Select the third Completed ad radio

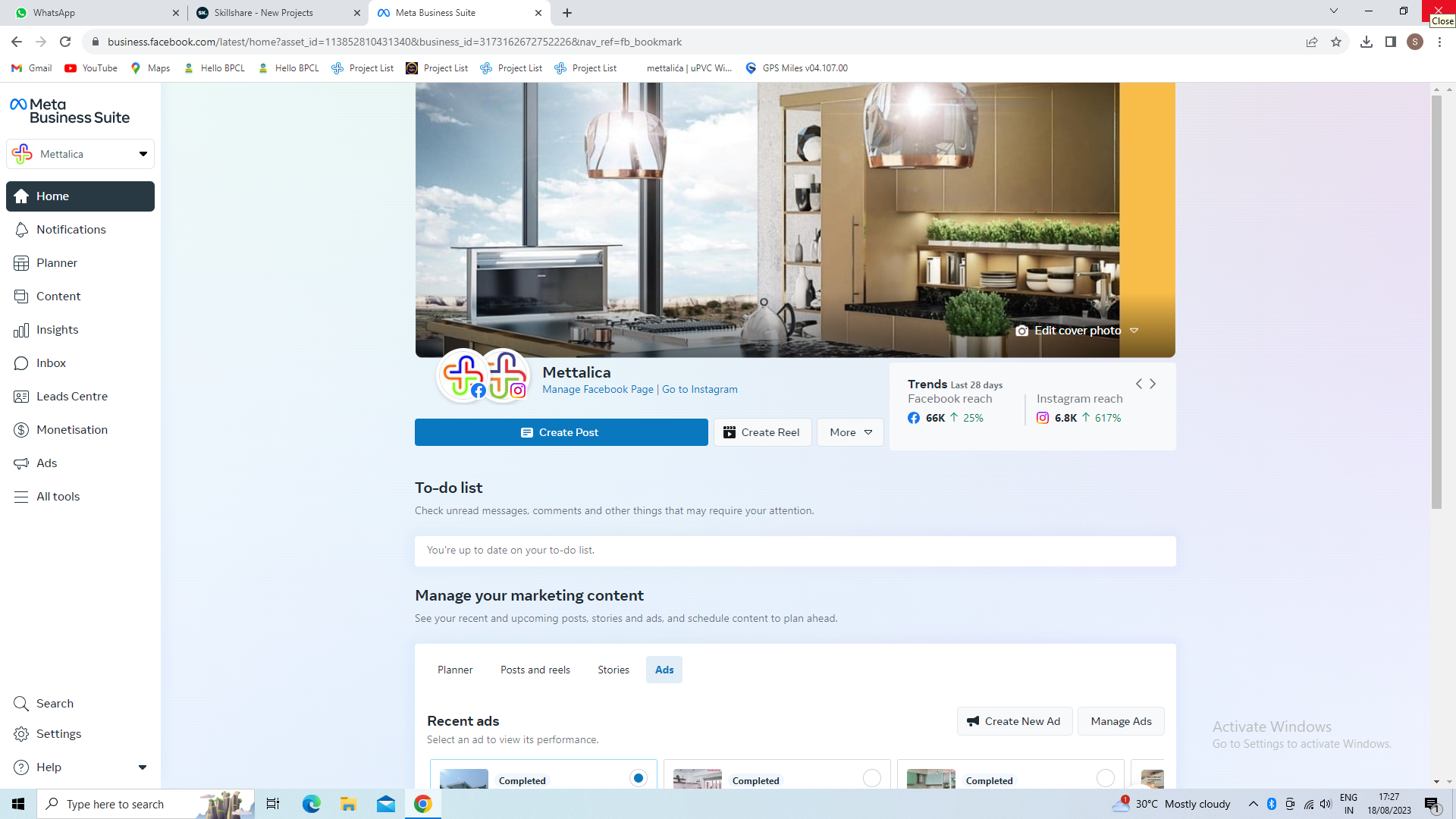[1106, 778]
